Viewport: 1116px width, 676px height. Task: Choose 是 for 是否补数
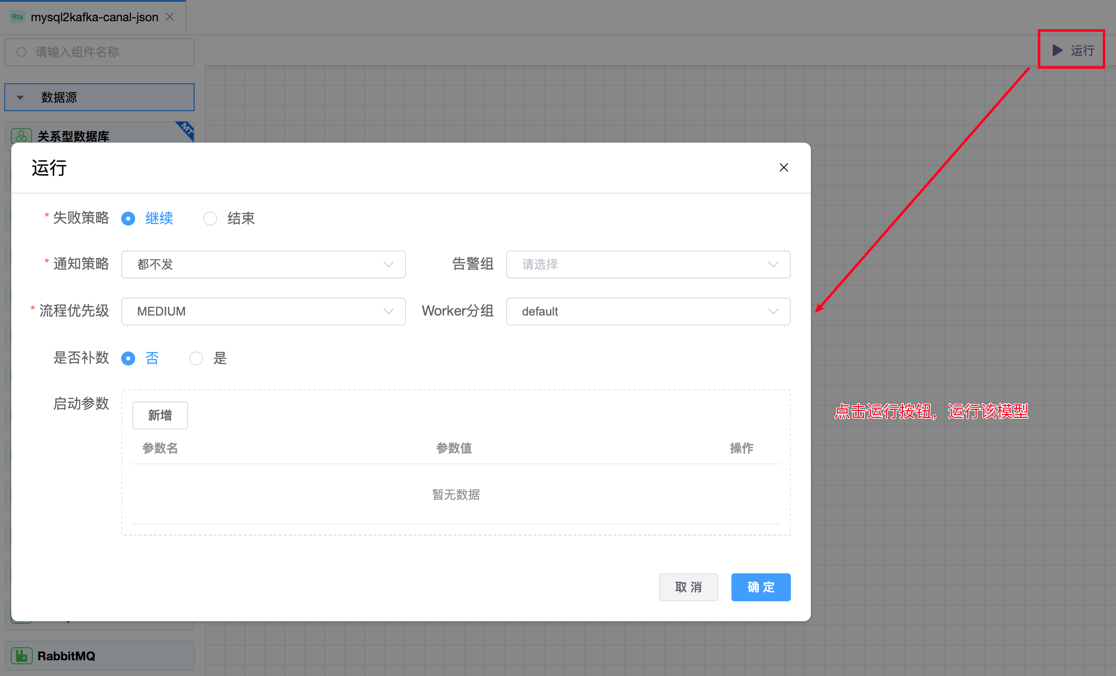196,358
